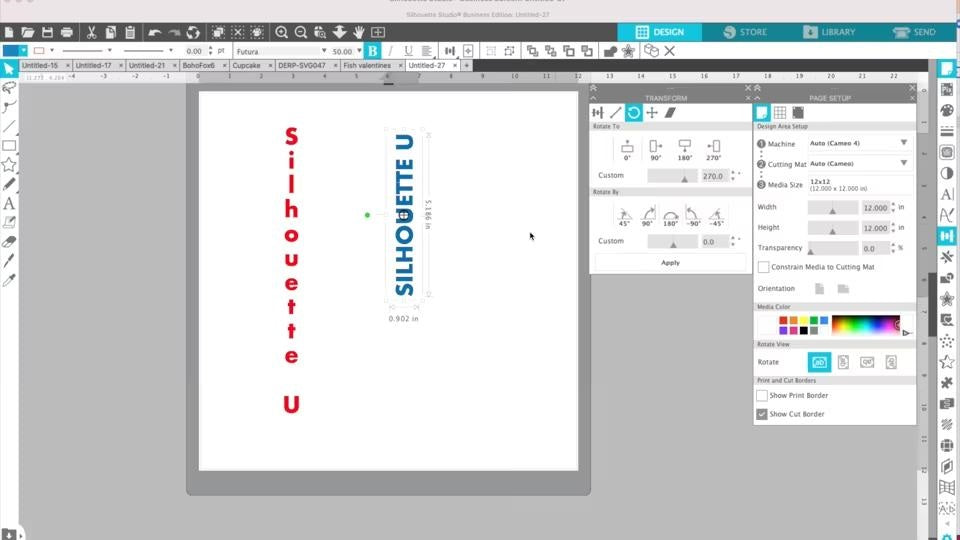Toggle Italic text formatting

391,51
